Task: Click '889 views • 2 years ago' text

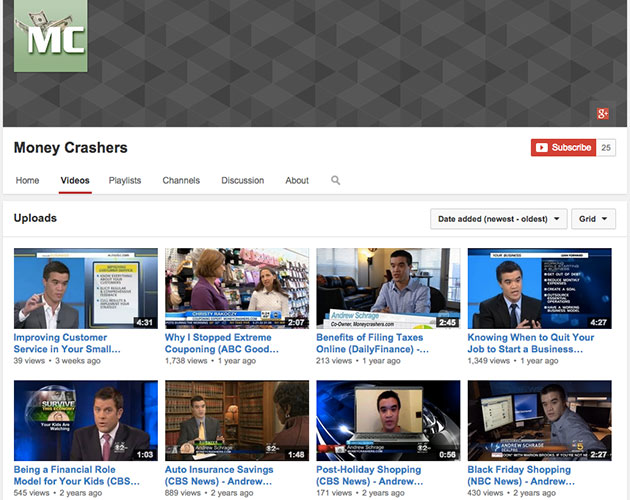Action: [209, 493]
